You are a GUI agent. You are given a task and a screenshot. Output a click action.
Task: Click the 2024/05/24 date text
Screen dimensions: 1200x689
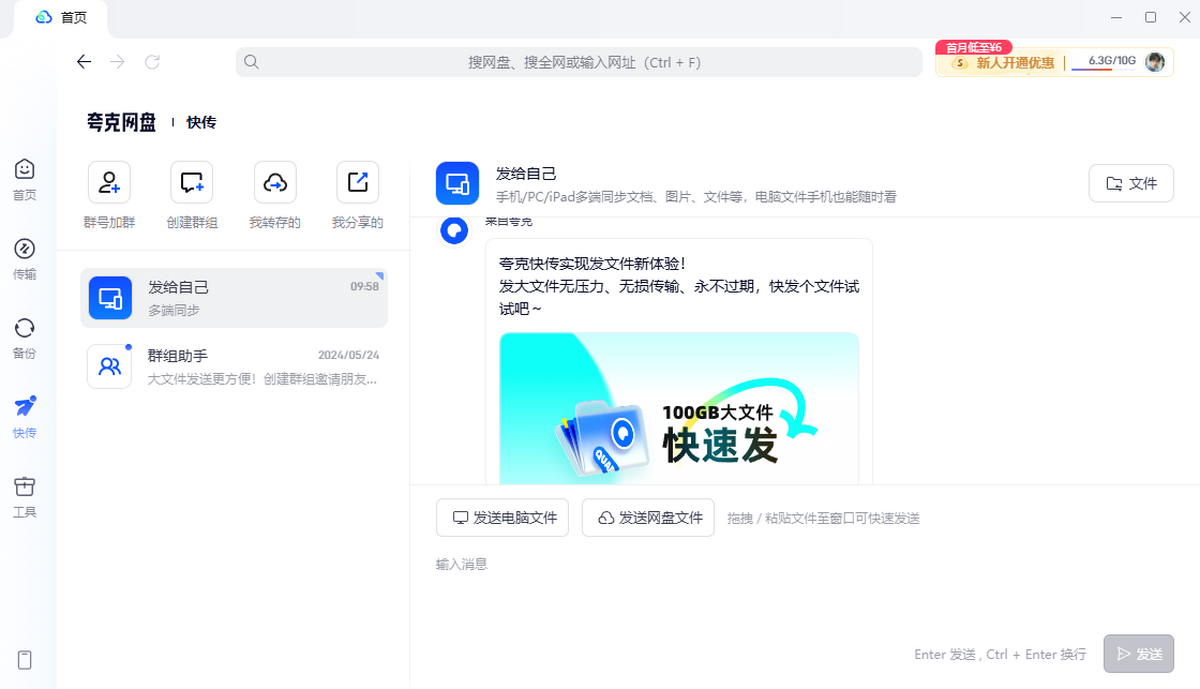[348, 355]
